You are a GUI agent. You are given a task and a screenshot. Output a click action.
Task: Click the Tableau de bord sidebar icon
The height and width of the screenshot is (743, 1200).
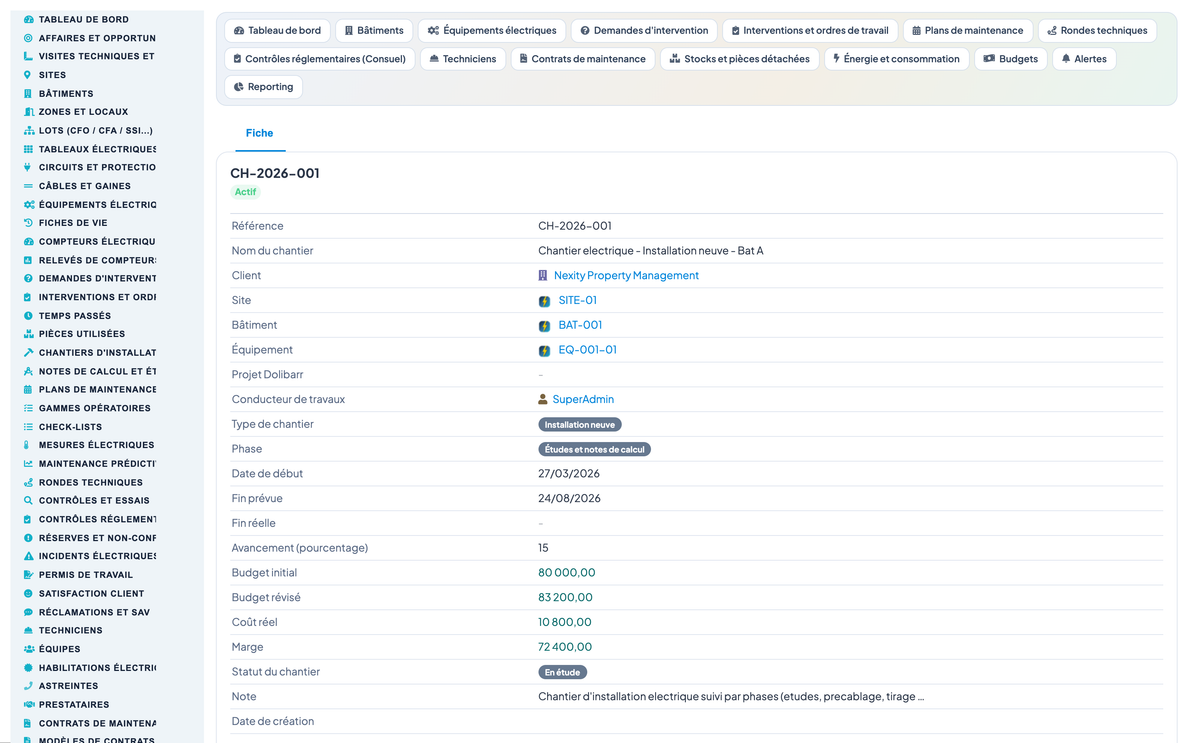(28, 19)
